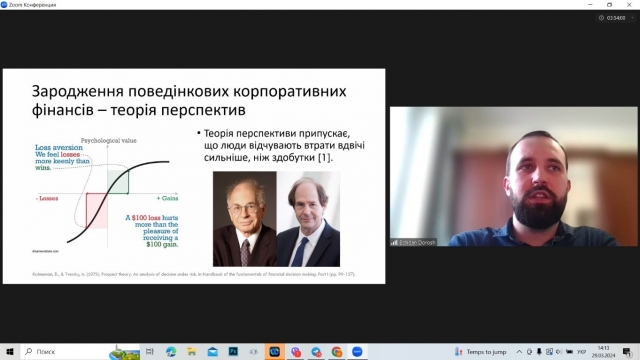The width and height of the screenshot is (640, 360).
Task: Open the Mail app from the taskbar
Action: pos(213,351)
